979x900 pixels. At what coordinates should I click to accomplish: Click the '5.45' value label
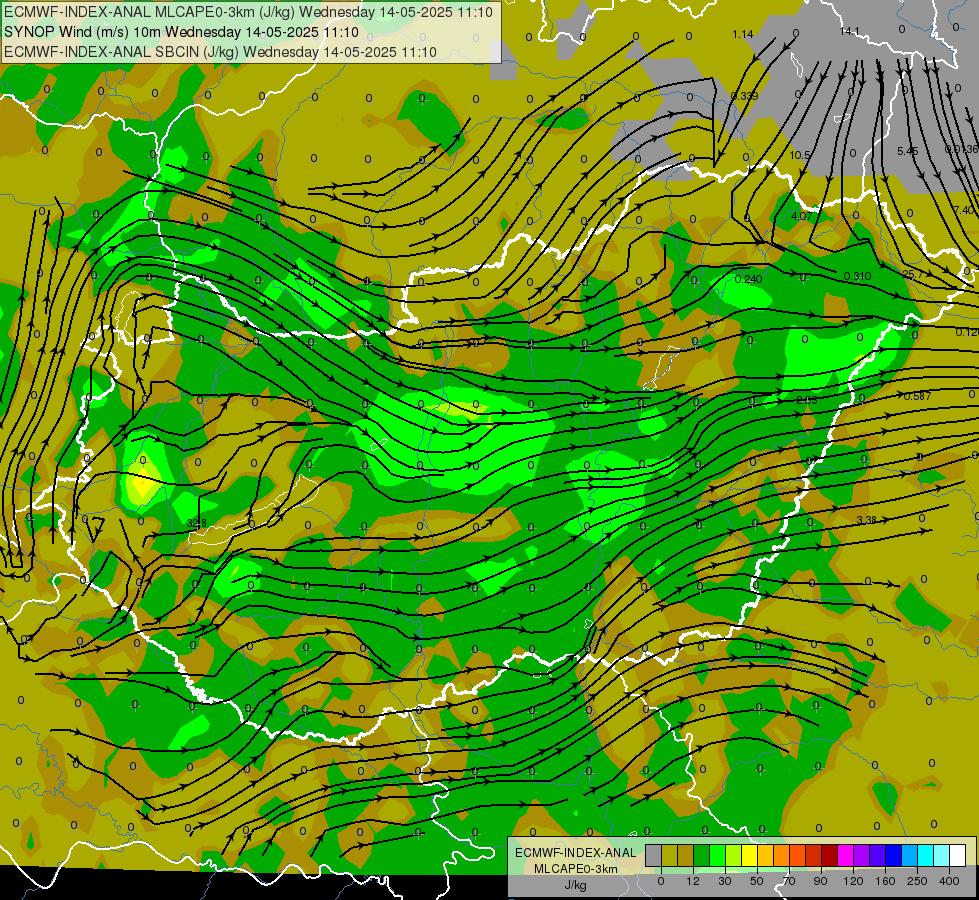pos(908,151)
